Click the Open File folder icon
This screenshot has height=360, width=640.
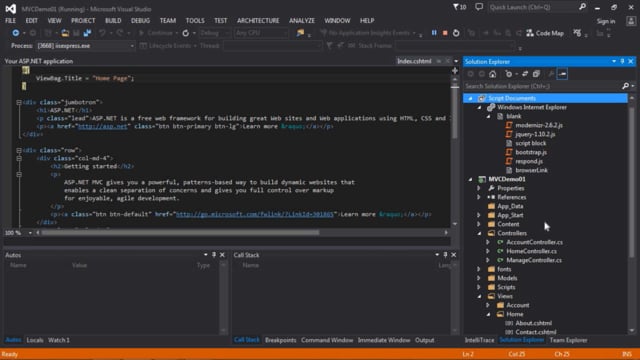pyautogui.click(x=65, y=33)
